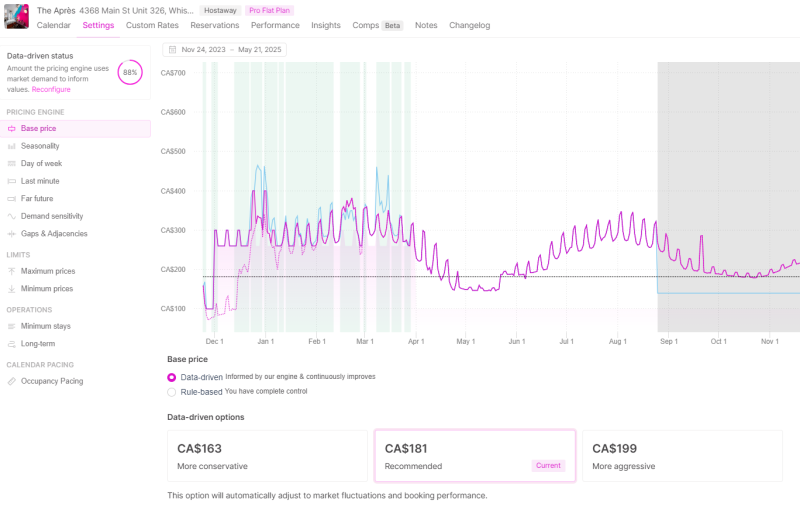The width and height of the screenshot is (800, 510).
Task: Click the Demand sensitivity wave icon
Action: [x=11, y=216]
